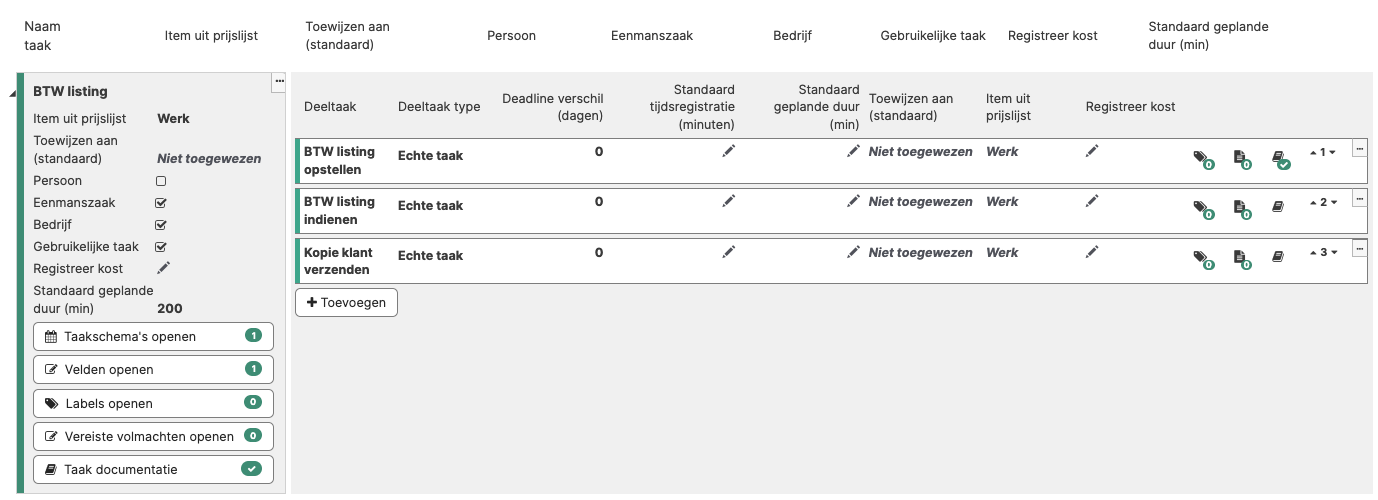The width and height of the screenshot is (1378, 500).
Task: Open three-dots menu for BTW listing indienen row
Action: (x=1359, y=198)
